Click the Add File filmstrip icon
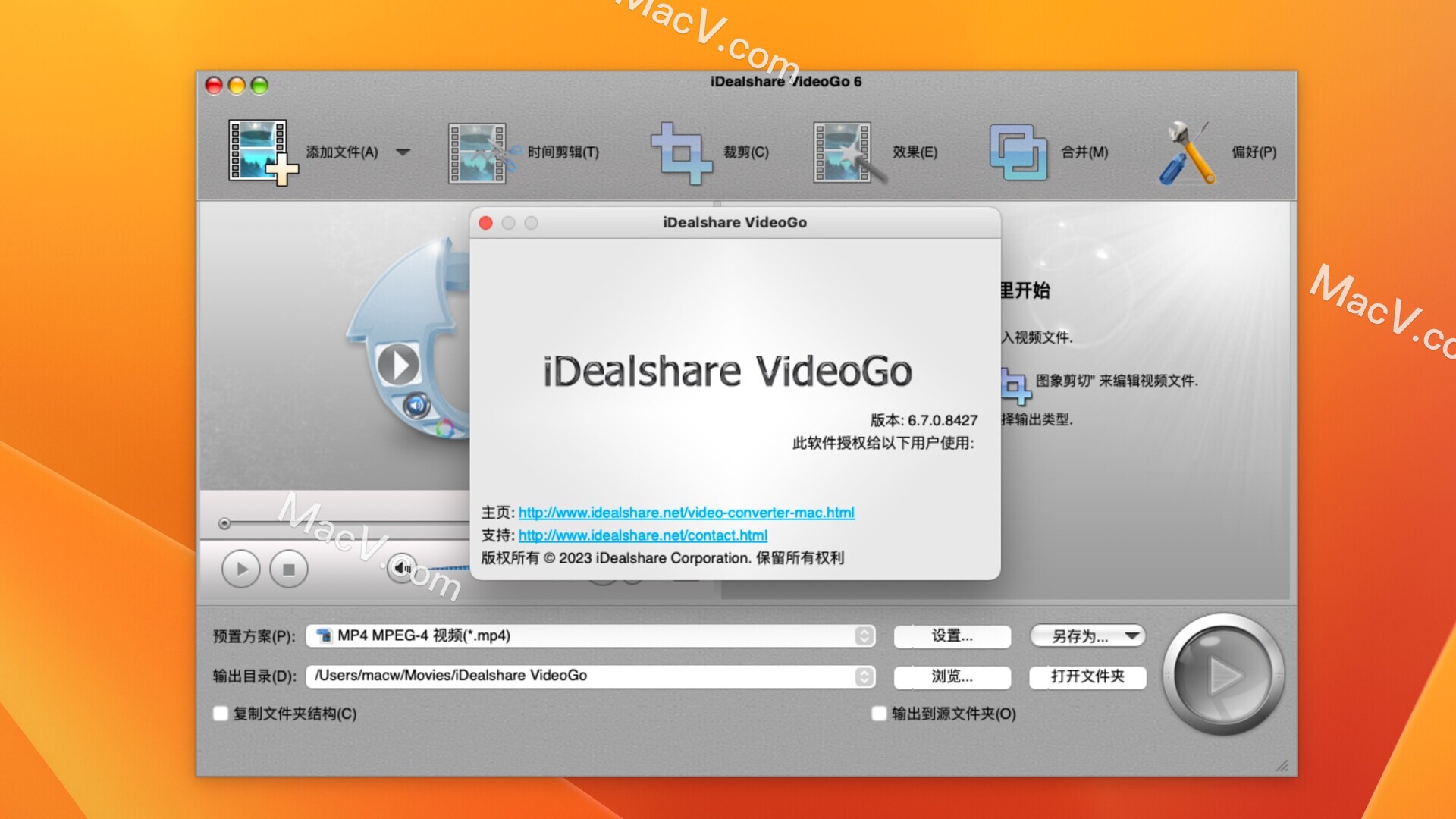Viewport: 1456px width, 819px height. tap(262, 152)
